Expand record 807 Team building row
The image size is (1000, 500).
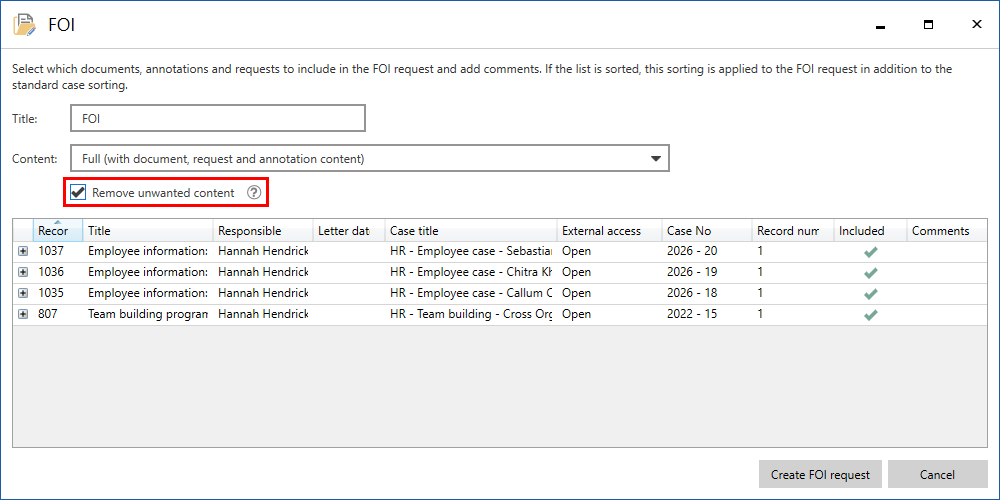[x=23, y=315]
